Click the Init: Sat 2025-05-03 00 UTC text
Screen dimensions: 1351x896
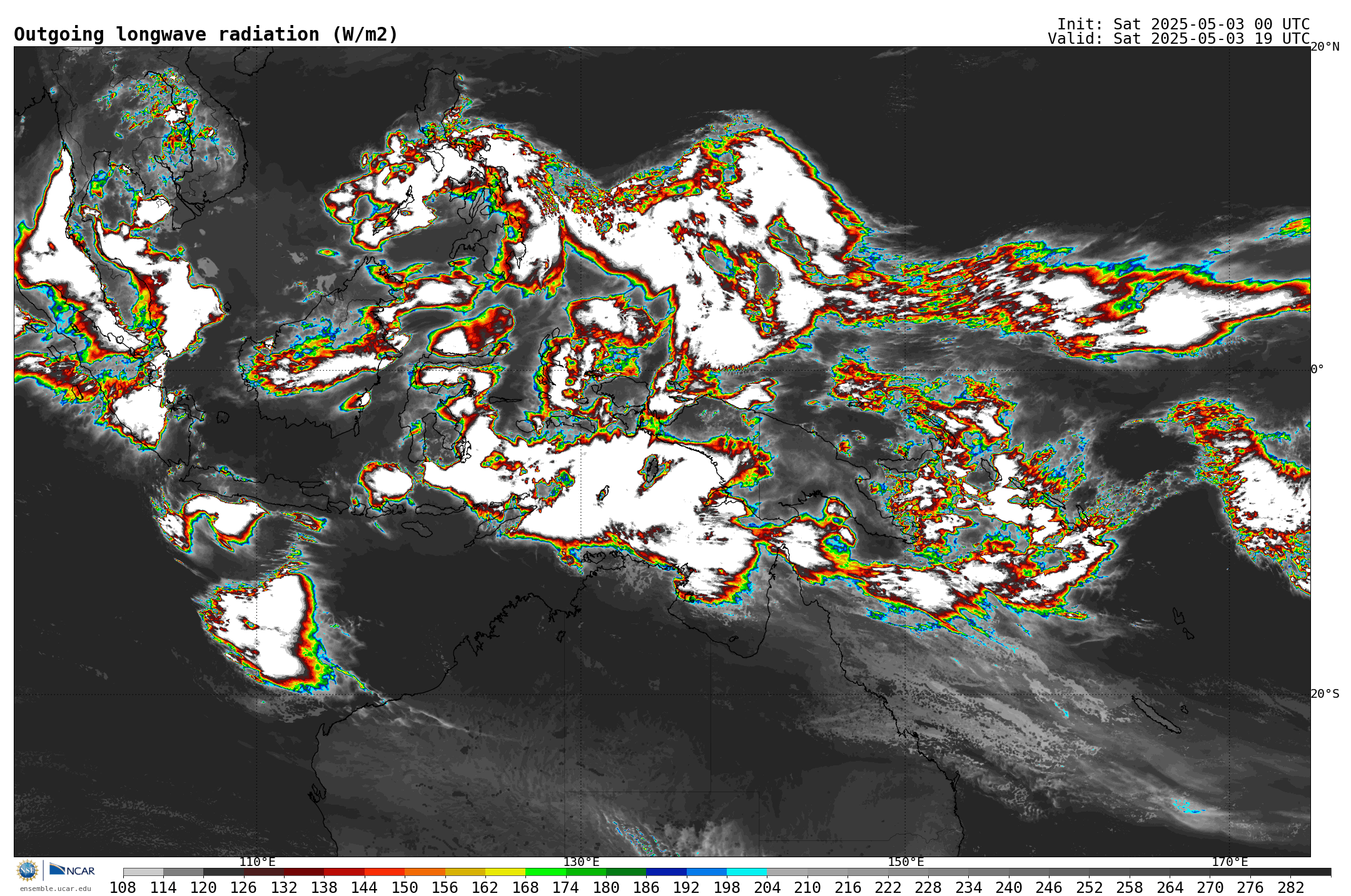tap(1183, 24)
